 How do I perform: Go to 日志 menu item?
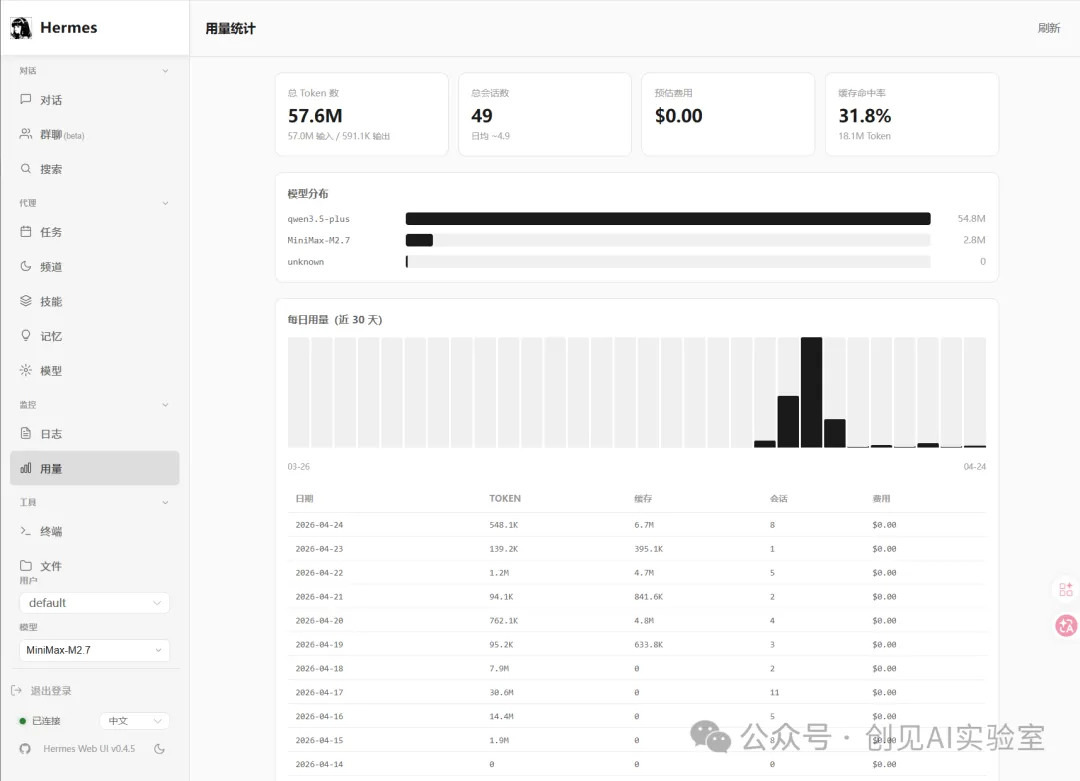[x=94, y=434]
